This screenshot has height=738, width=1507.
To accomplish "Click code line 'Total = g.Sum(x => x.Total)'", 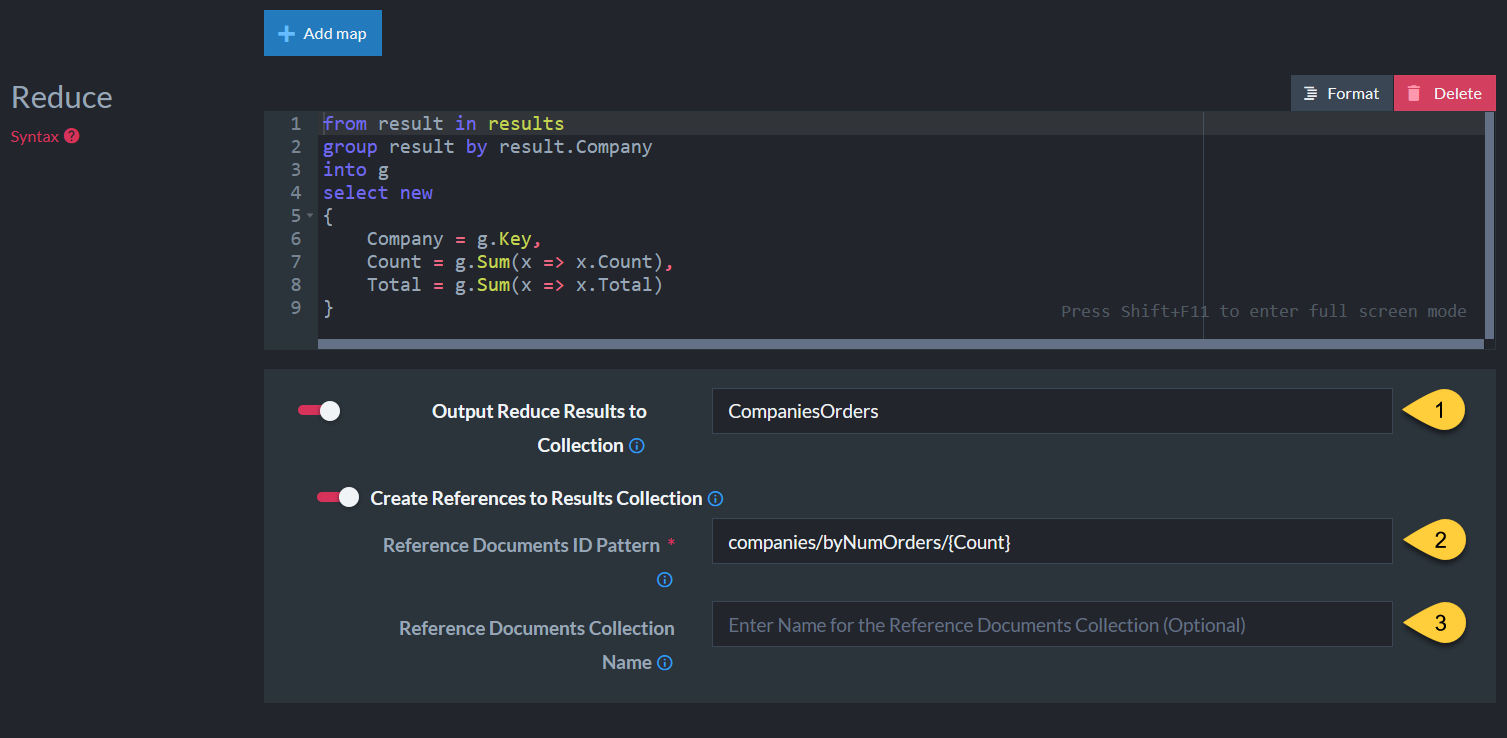I will (514, 285).
